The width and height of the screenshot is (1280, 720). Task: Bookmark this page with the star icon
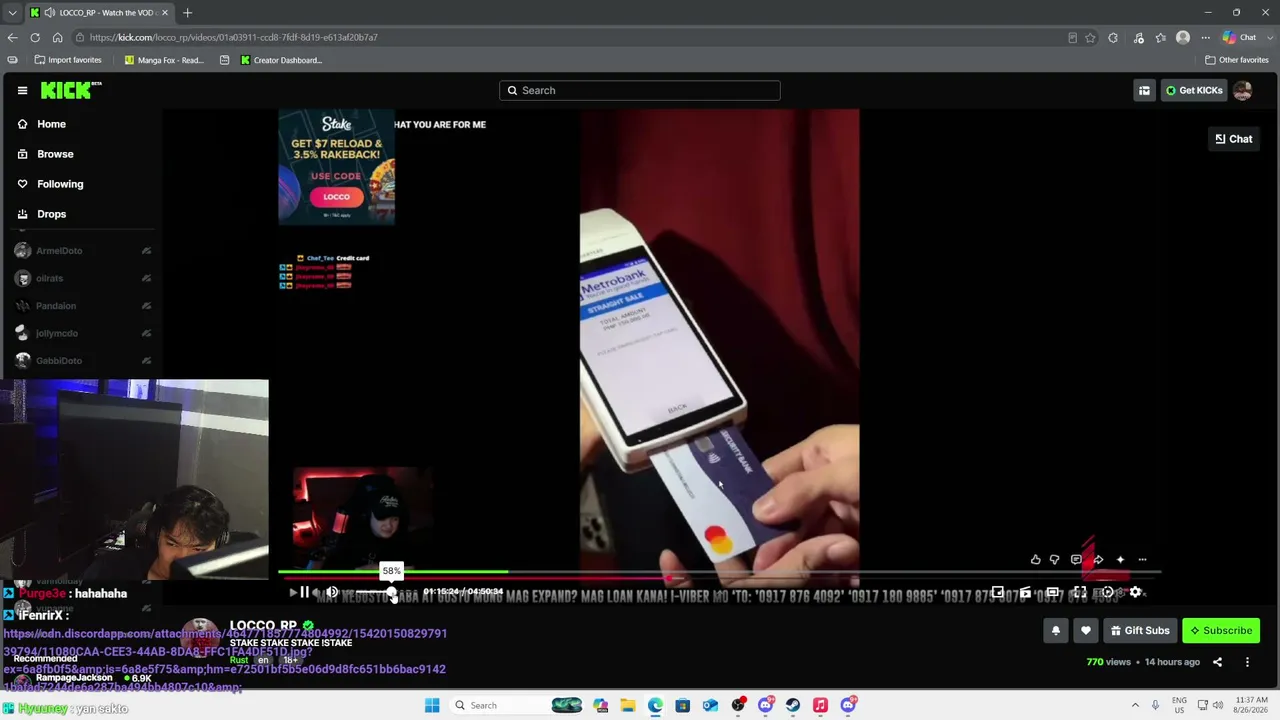click(x=1090, y=37)
